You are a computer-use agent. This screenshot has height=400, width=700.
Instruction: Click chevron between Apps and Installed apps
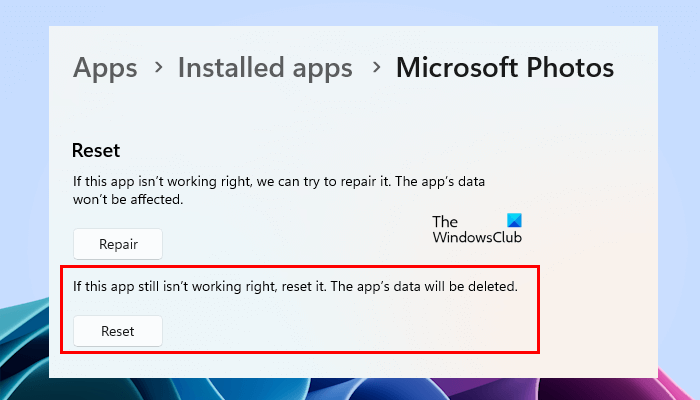tap(158, 69)
